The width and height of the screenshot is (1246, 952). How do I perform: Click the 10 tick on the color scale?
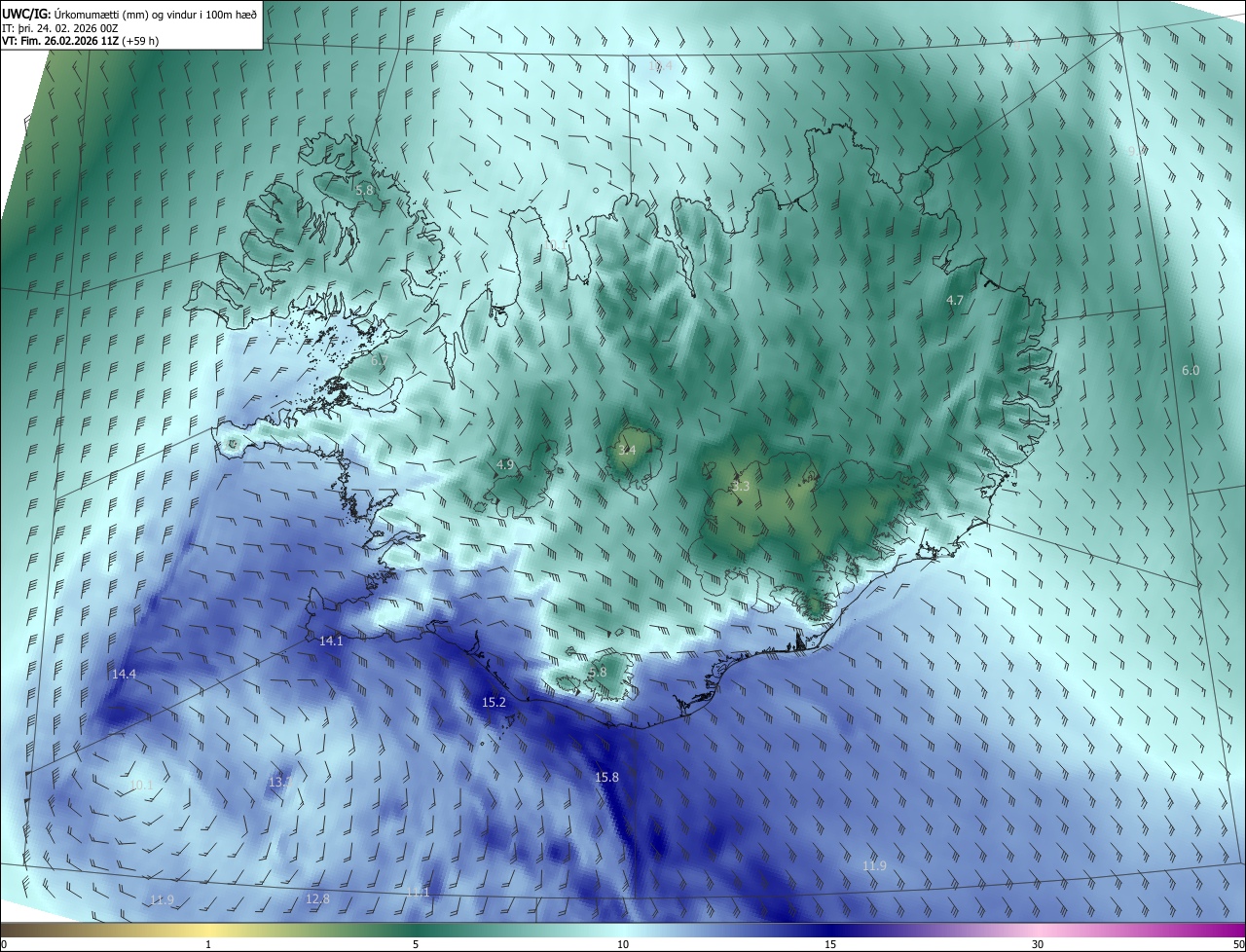(x=623, y=944)
